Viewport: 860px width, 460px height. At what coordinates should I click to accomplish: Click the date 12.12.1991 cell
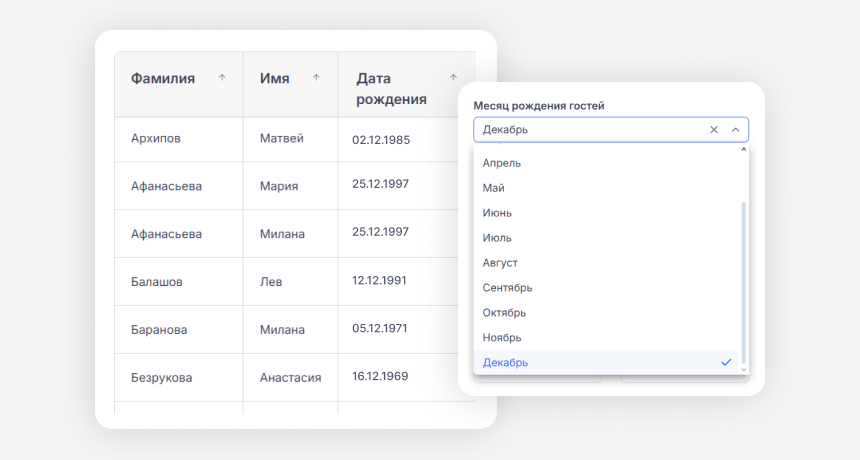380,281
